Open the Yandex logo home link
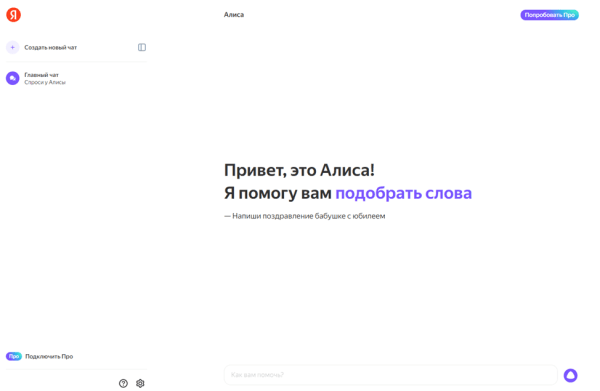The image size is (600, 391). pos(13,15)
